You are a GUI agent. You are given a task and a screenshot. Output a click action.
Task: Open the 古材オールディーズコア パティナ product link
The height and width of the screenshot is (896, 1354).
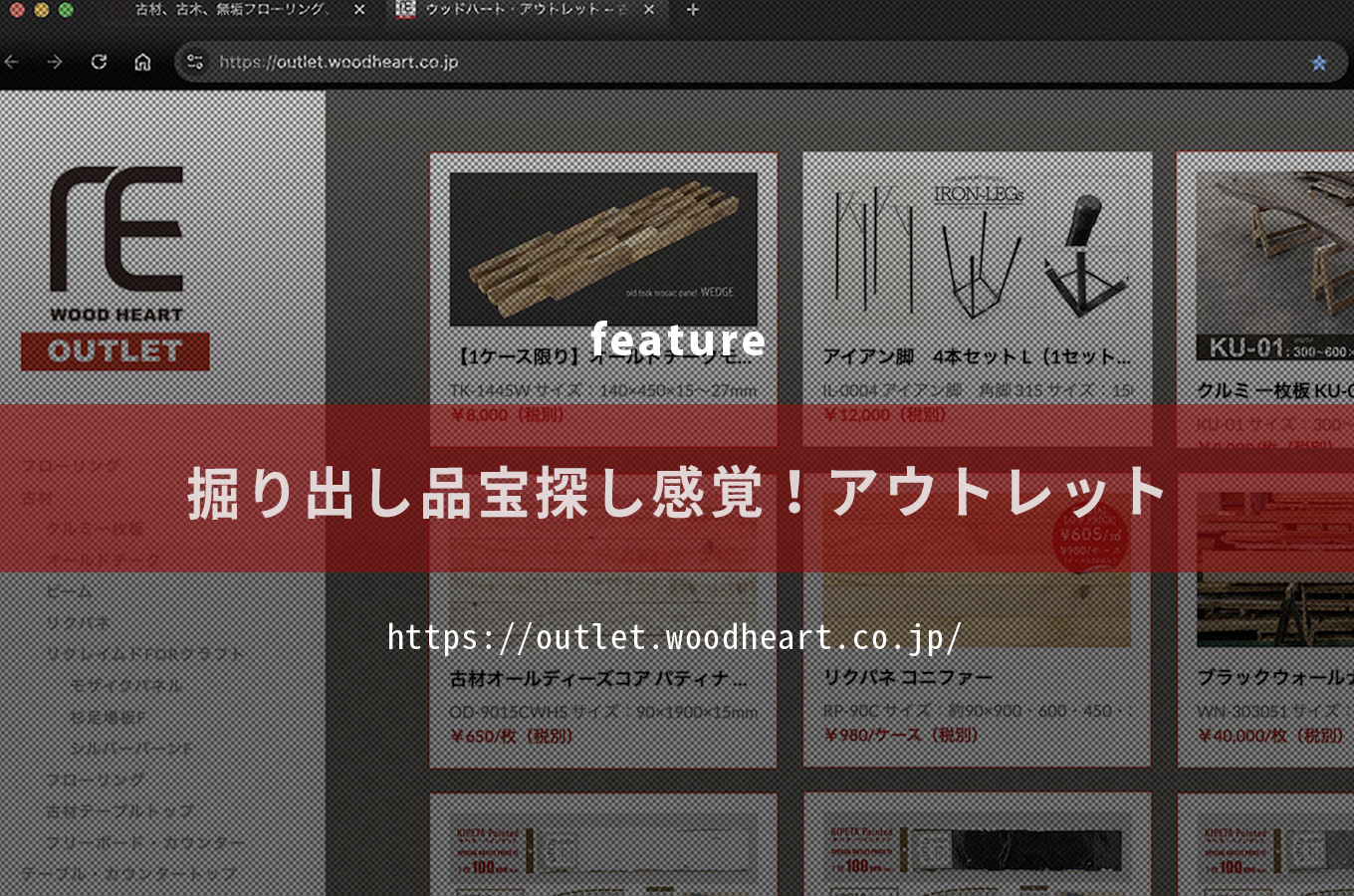coord(599,679)
